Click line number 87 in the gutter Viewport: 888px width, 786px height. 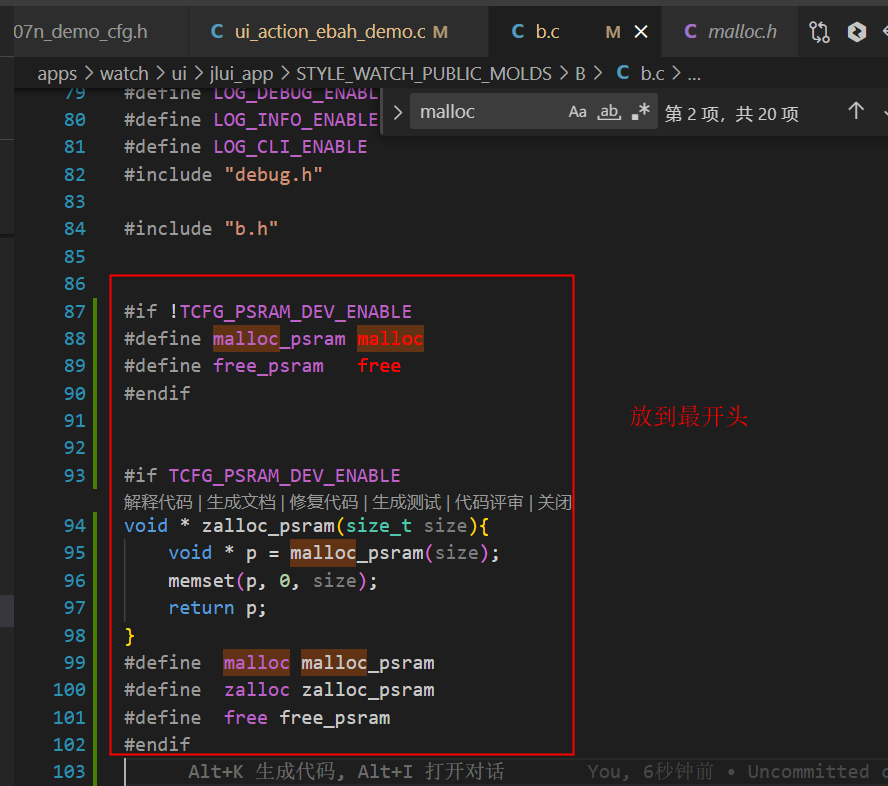pyautogui.click(x=75, y=311)
